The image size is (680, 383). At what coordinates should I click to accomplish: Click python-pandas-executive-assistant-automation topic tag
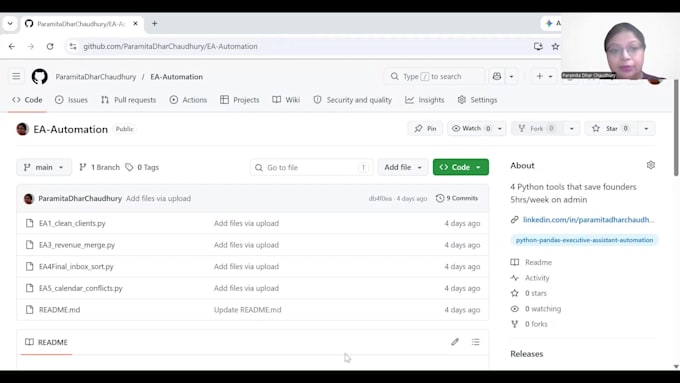(584, 240)
